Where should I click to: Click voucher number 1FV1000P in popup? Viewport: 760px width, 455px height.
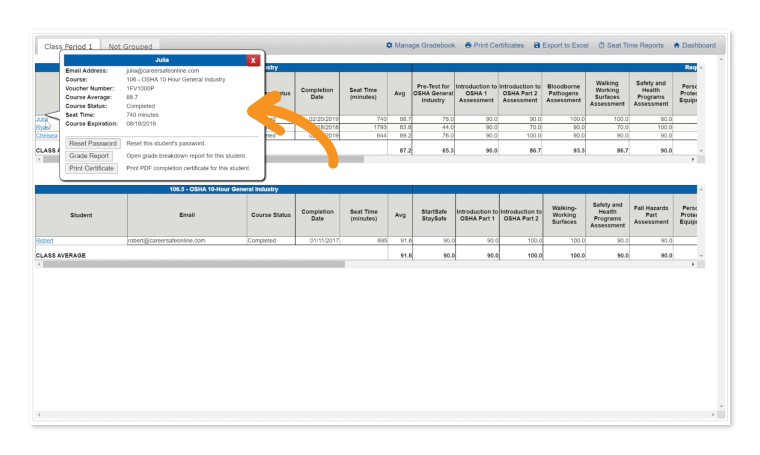(x=140, y=89)
